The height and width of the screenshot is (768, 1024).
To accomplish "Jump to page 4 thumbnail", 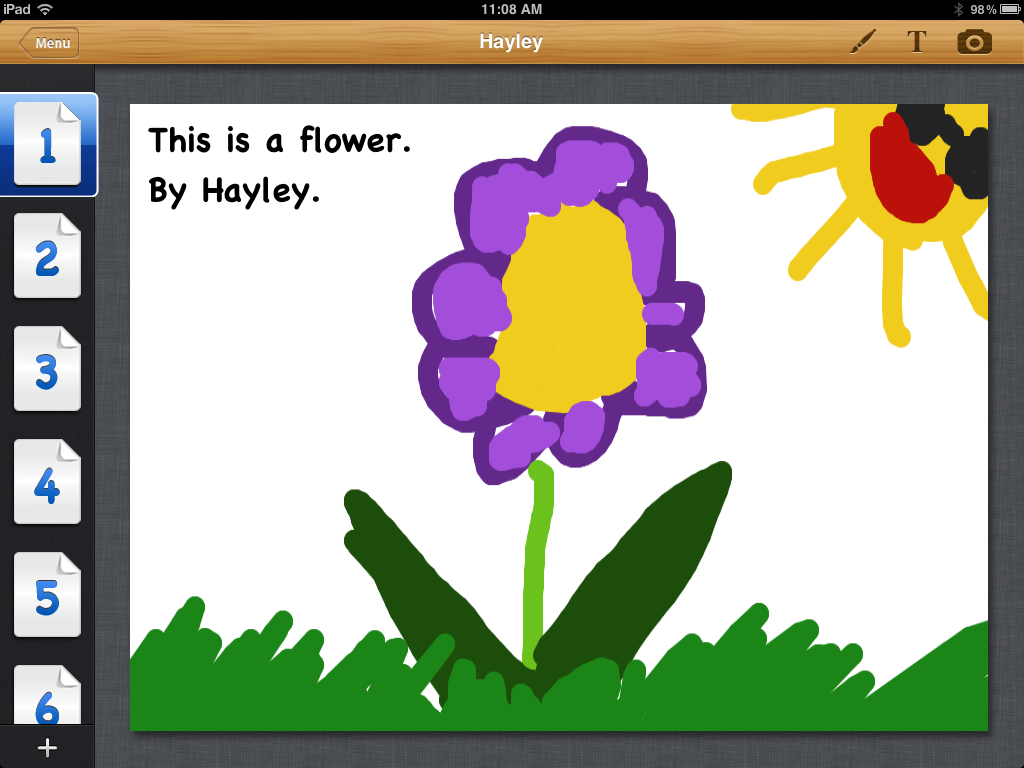I will point(47,483).
